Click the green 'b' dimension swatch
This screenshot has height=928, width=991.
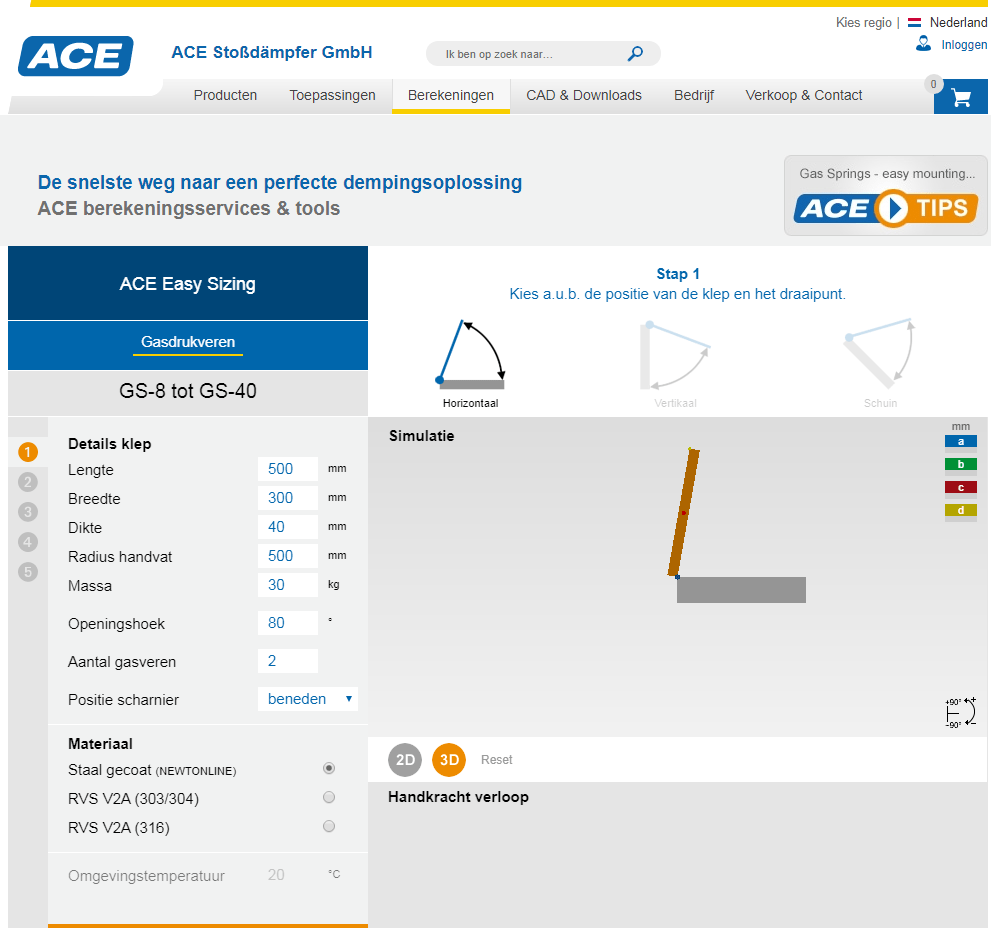point(961,465)
